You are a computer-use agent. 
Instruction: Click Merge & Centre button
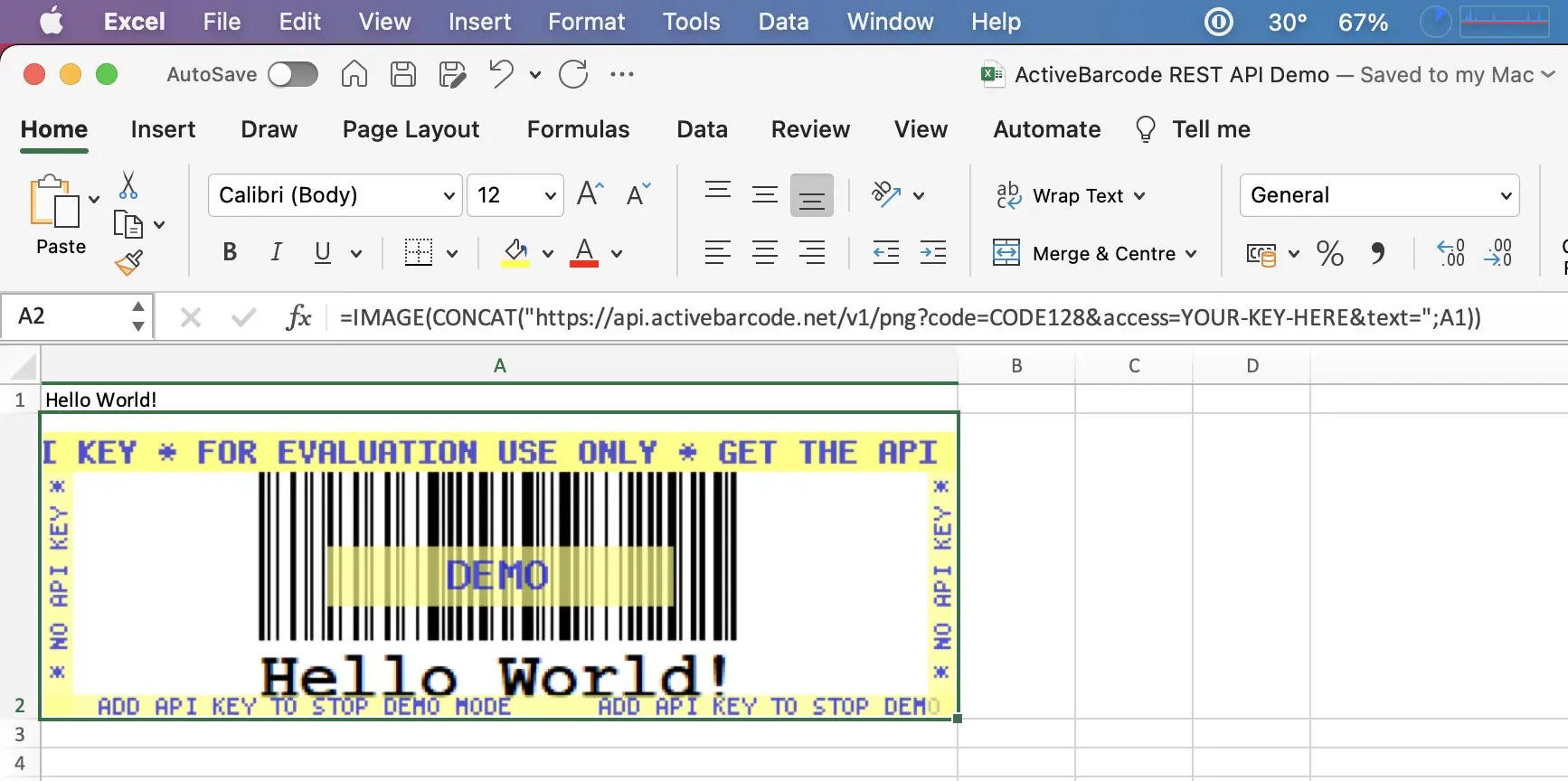(x=1084, y=253)
